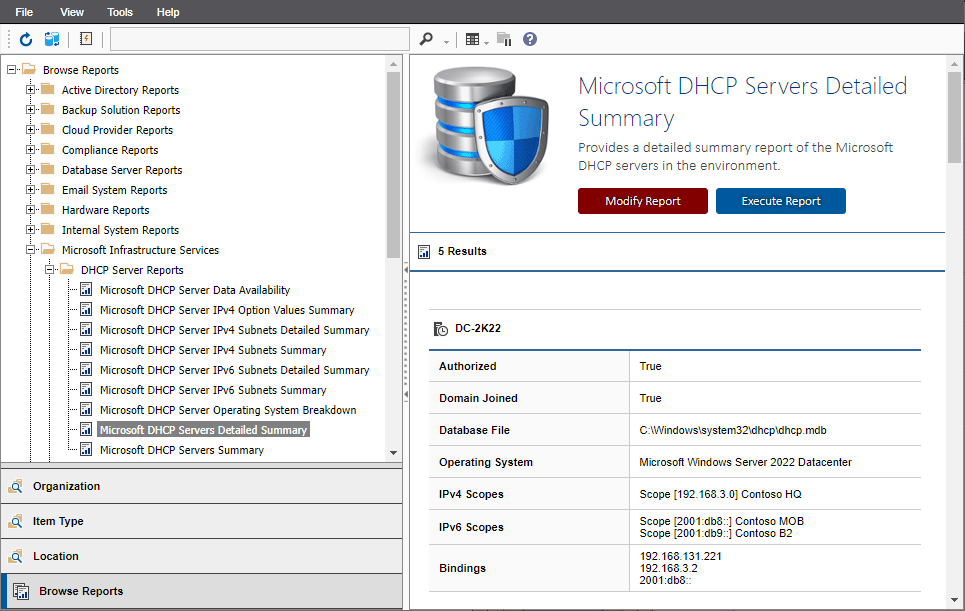The image size is (965, 611).
Task: Click the database servers toolbar icon
Action: click(x=52, y=39)
